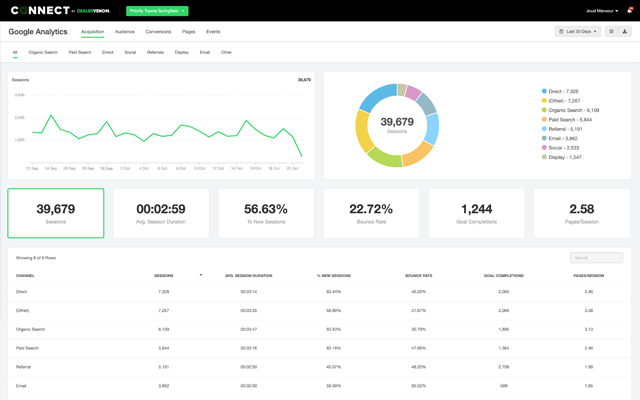This screenshot has width=640, height=400.
Task: Select the Avg. Session Duration metric card
Action: tap(161, 213)
